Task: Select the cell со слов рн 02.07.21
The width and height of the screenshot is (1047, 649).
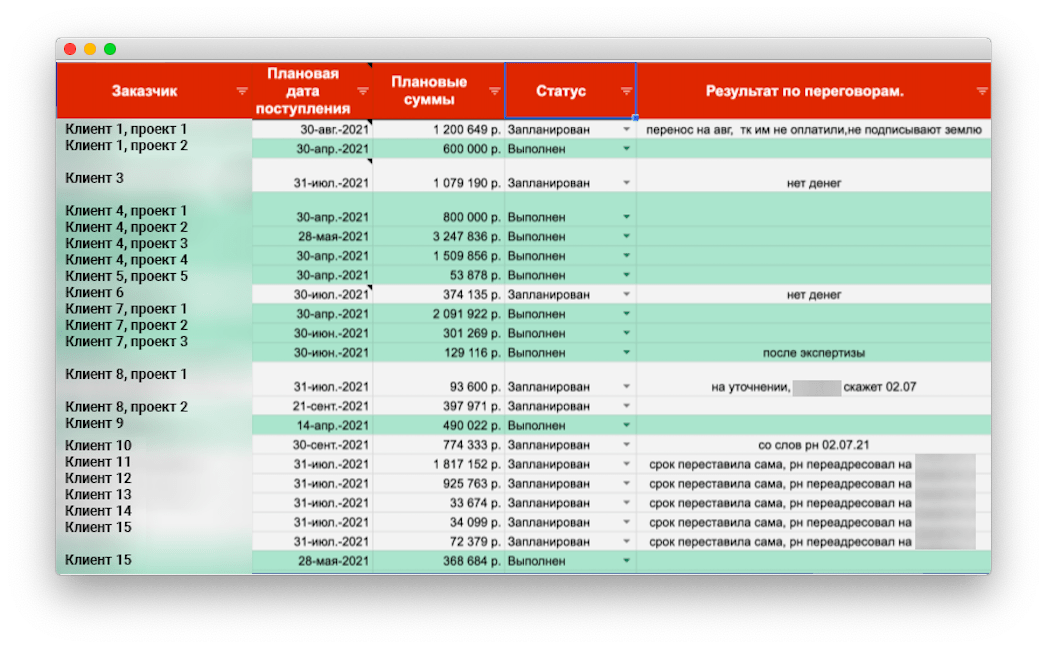Action: coord(813,445)
